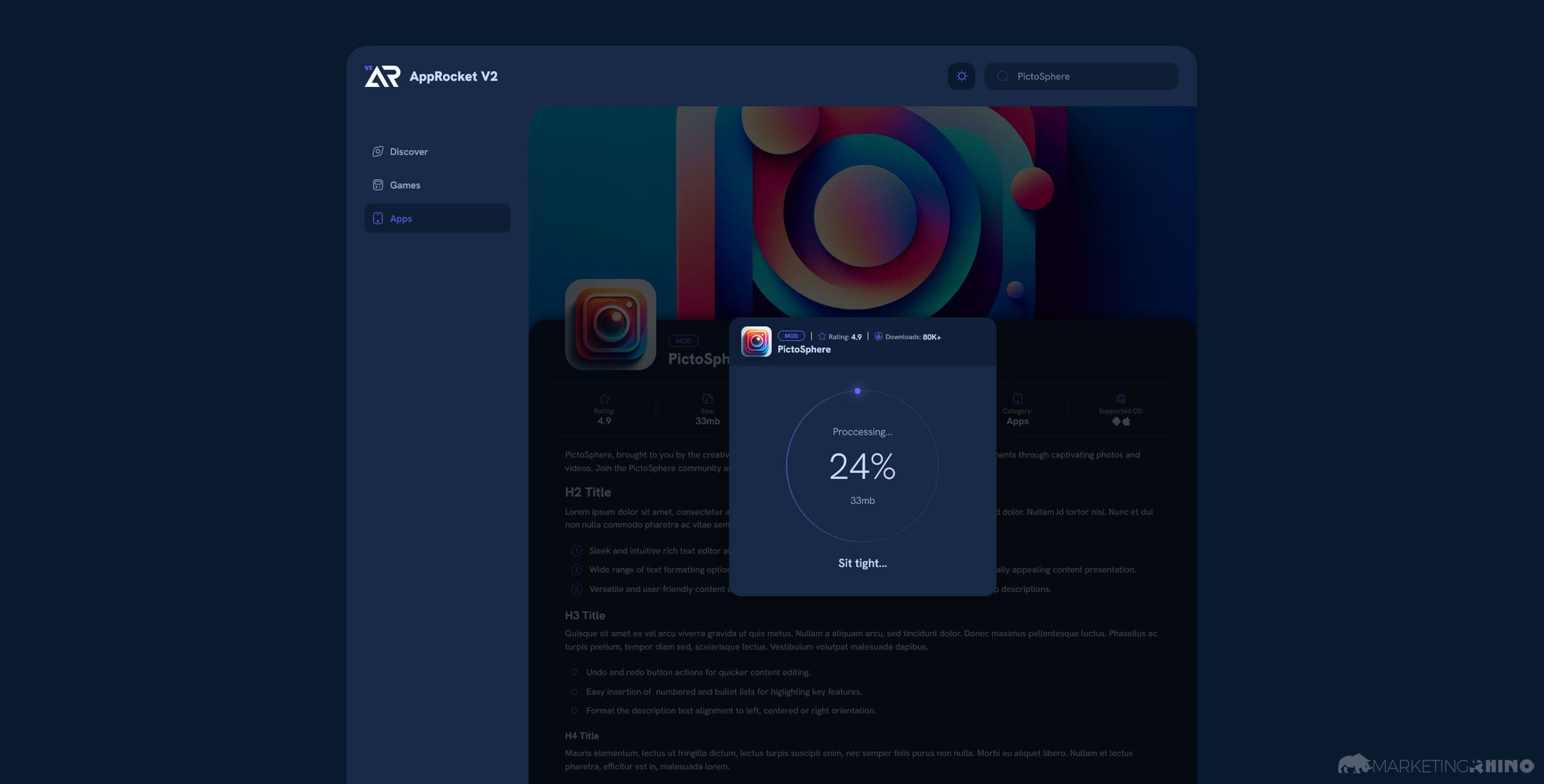Image resolution: width=1544 pixels, height=784 pixels.
Task: Click the PictoSphere app icon thumbnail
Action: pos(755,341)
